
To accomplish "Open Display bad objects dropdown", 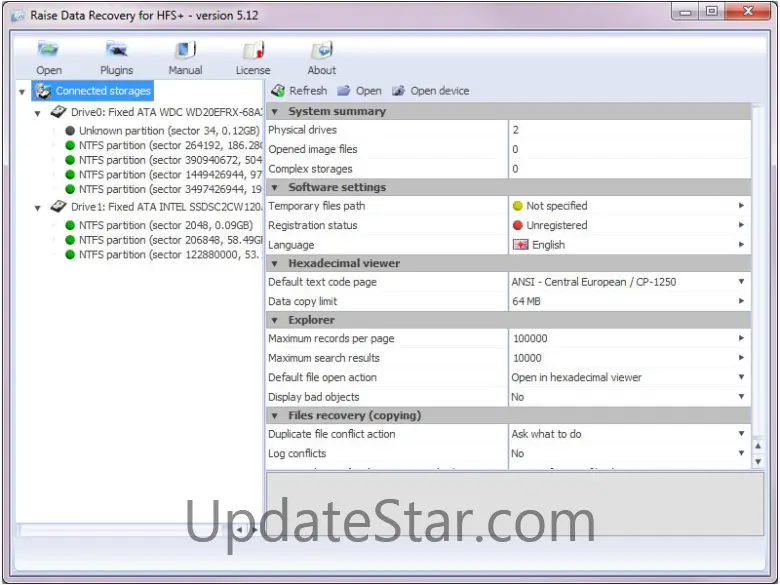I will tap(741, 396).
